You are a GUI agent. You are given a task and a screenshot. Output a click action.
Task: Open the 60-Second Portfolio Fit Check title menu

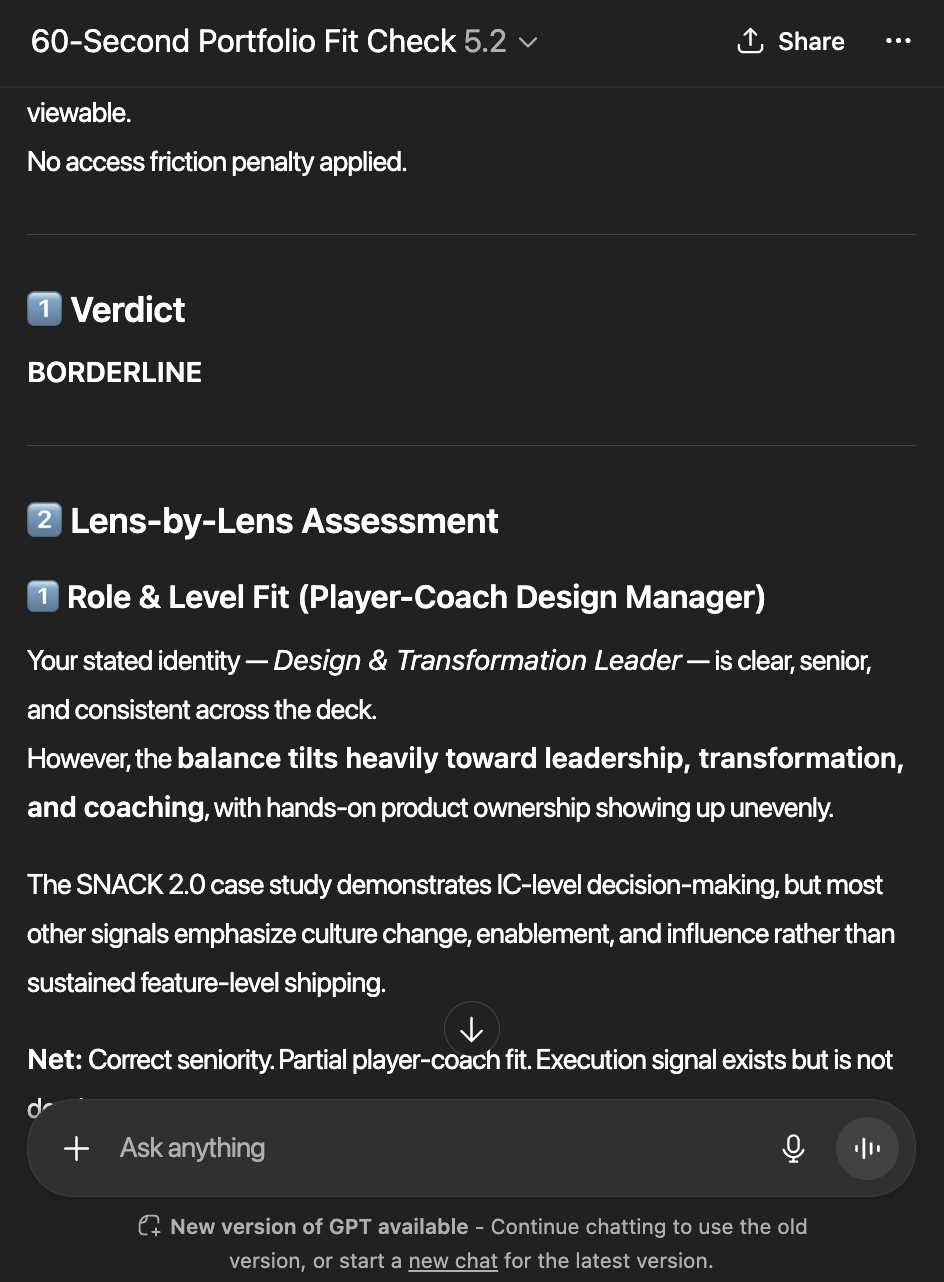243,42
